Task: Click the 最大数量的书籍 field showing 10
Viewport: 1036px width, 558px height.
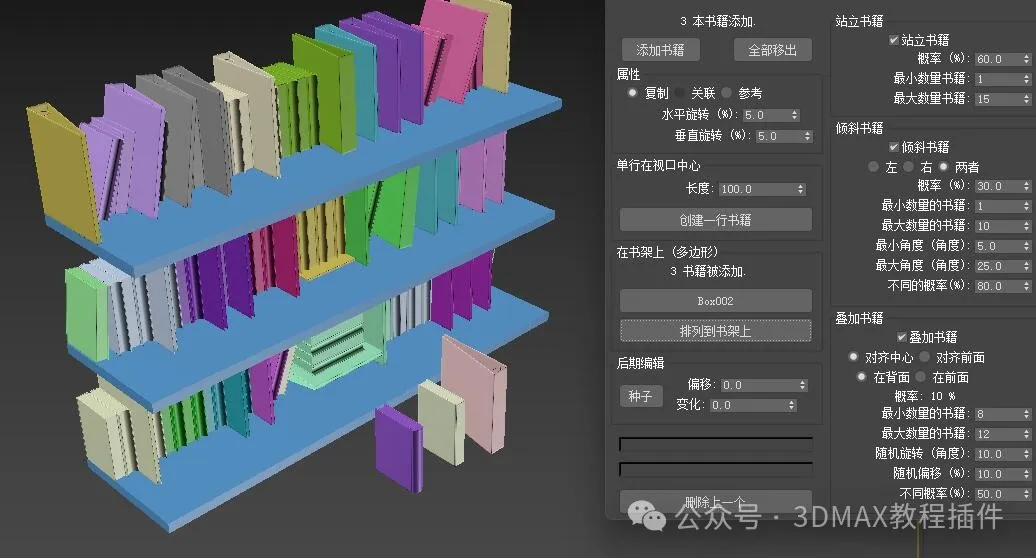Action: click(x=998, y=226)
